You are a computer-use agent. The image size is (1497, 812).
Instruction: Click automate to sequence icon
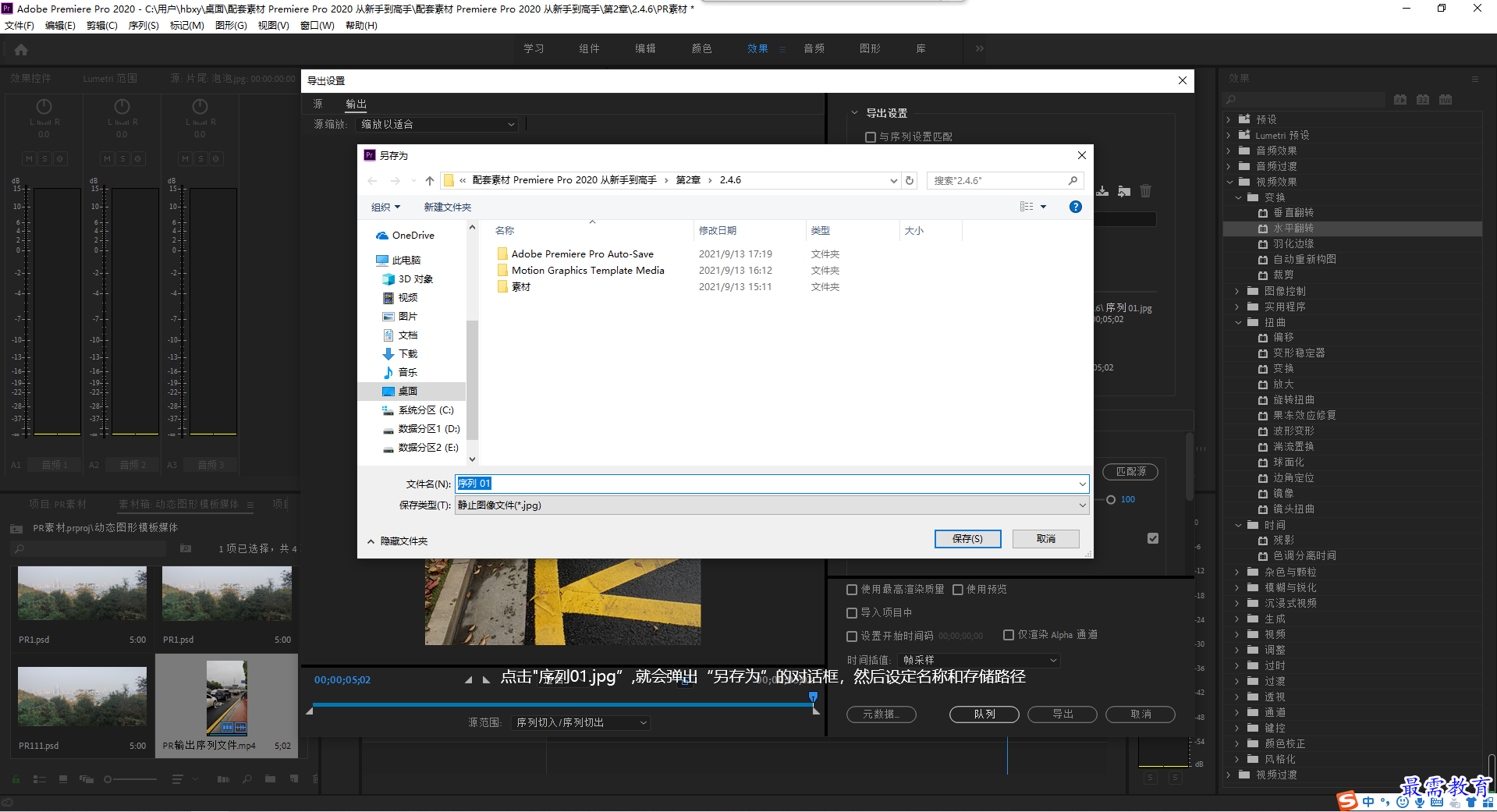point(223,778)
